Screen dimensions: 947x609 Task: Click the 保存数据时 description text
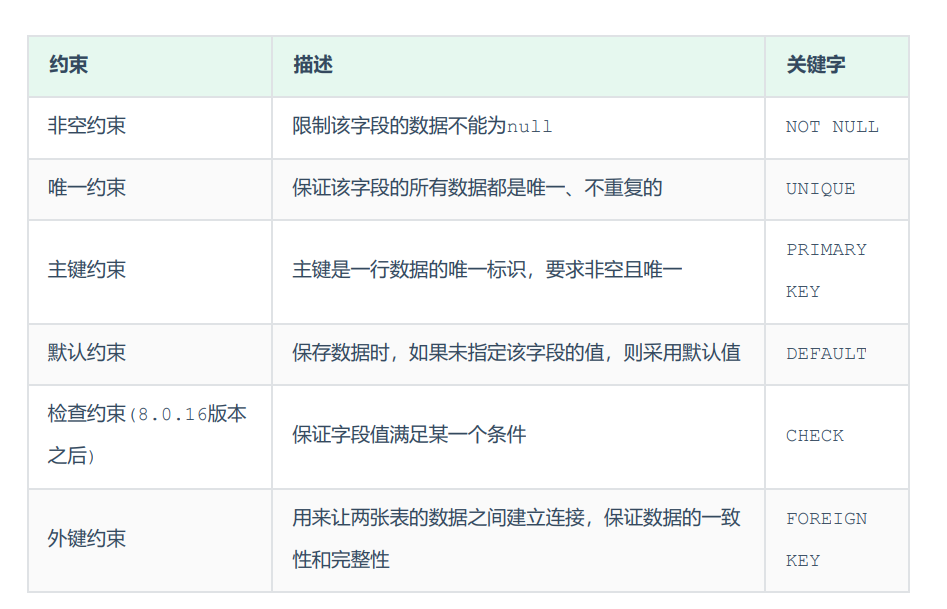(x=516, y=353)
